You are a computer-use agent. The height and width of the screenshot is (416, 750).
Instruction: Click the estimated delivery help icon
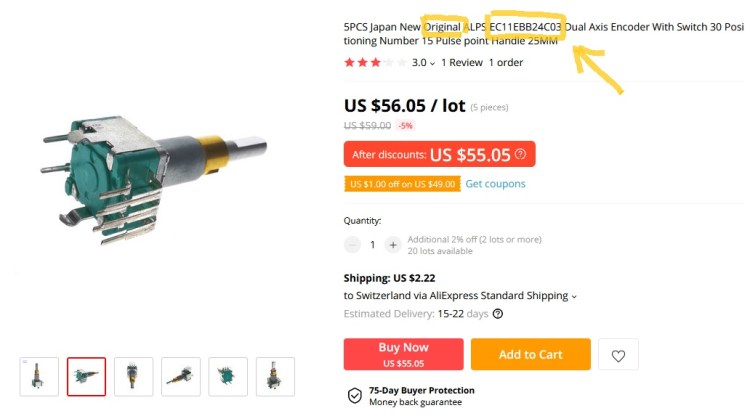click(498, 314)
